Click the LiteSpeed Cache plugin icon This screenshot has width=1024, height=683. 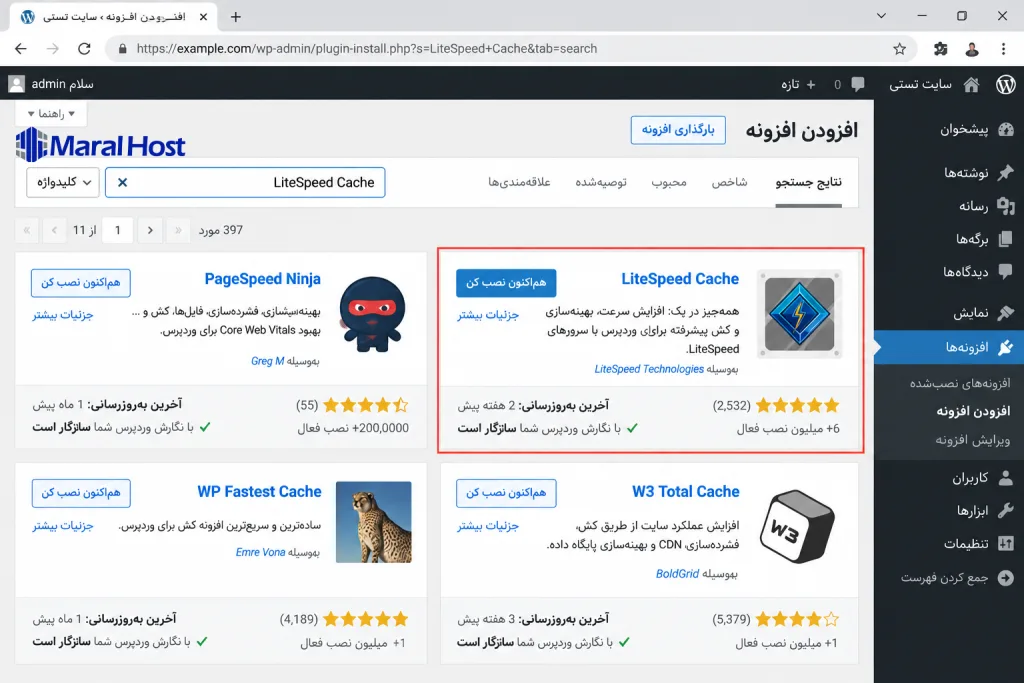(799, 314)
